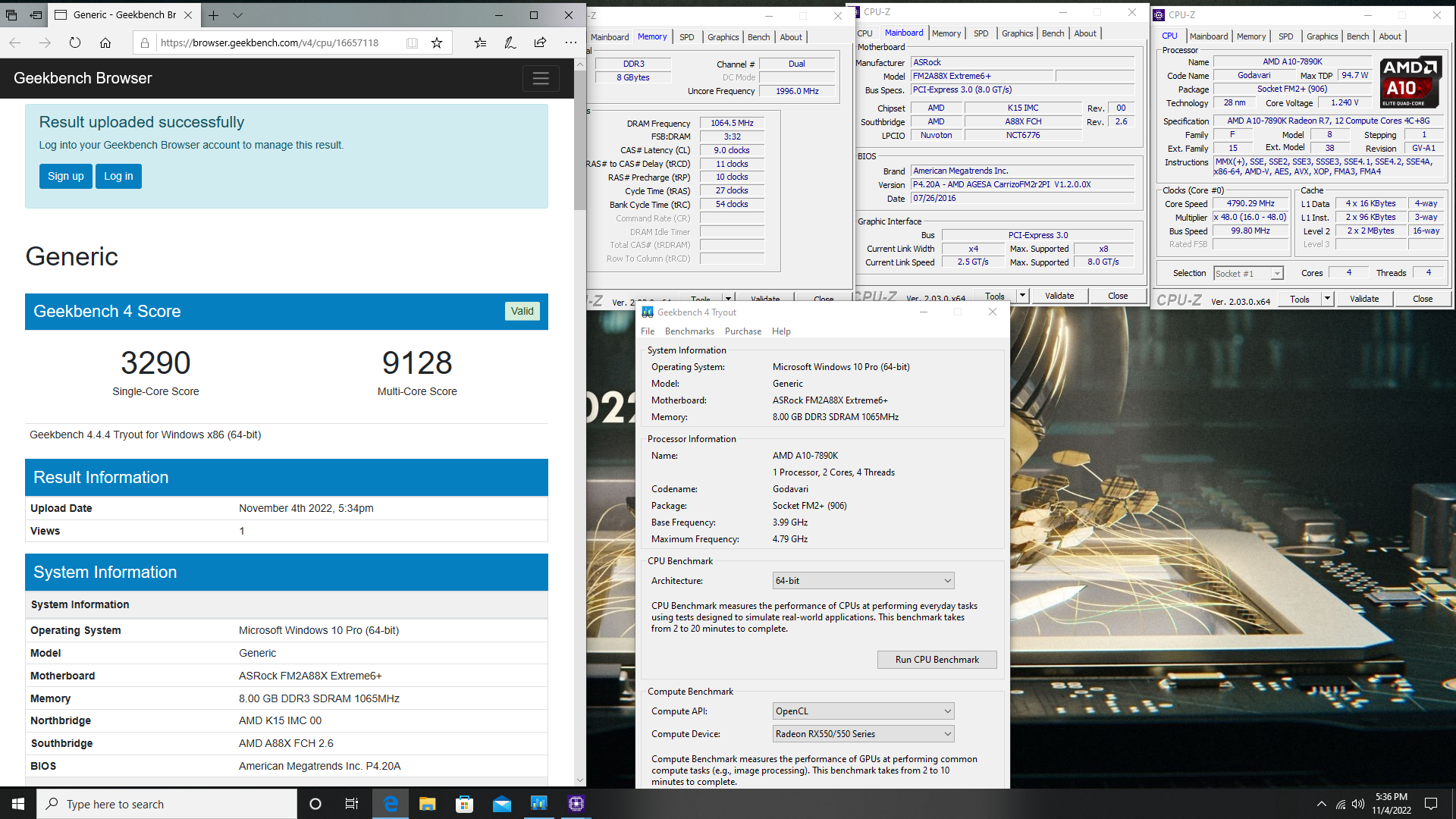
Task: Click the taskbar clock and date
Action: pyautogui.click(x=1391, y=804)
